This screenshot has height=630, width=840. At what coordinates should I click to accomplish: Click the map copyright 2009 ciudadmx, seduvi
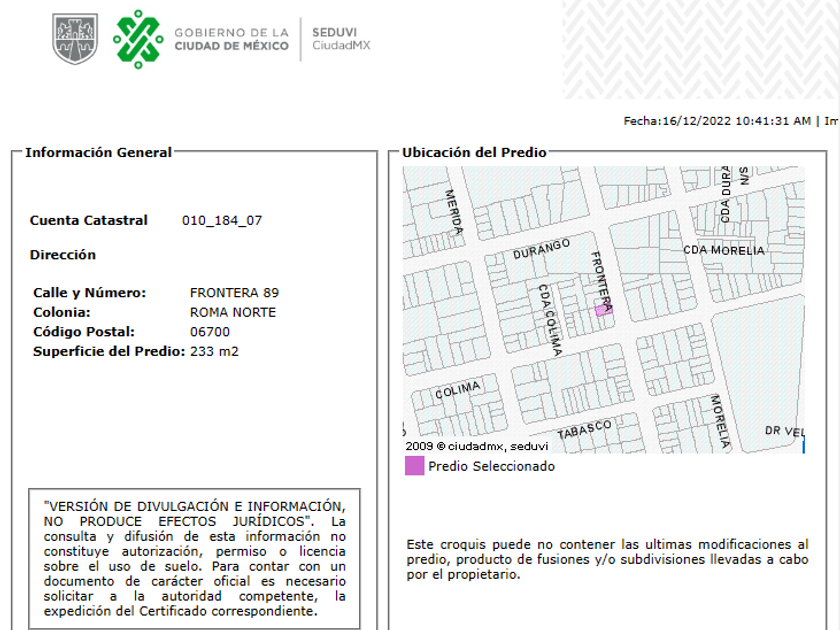(477, 446)
